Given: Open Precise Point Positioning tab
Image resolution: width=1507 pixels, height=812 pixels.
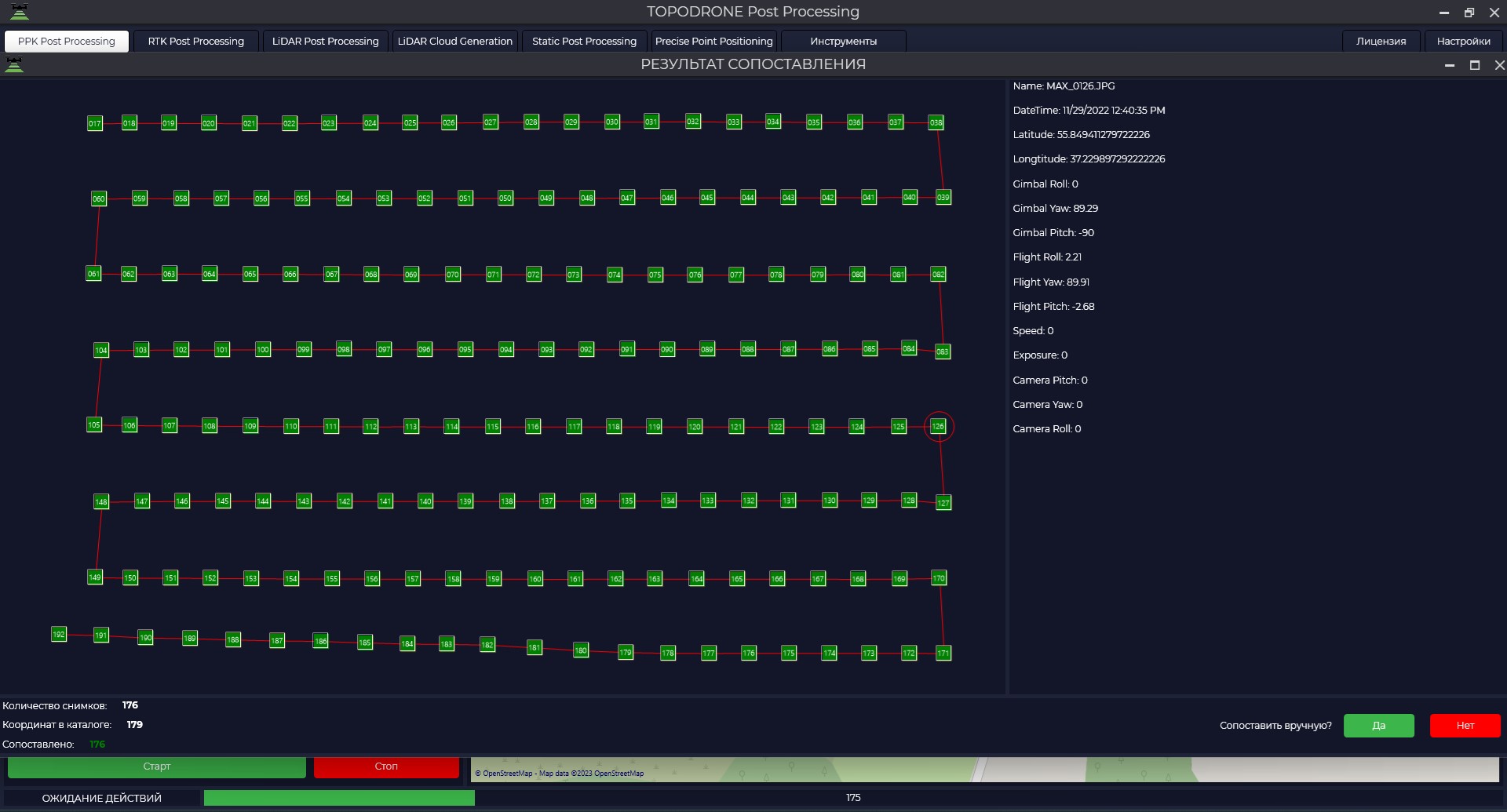Looking at the screenshot, I should click(713, 41).
